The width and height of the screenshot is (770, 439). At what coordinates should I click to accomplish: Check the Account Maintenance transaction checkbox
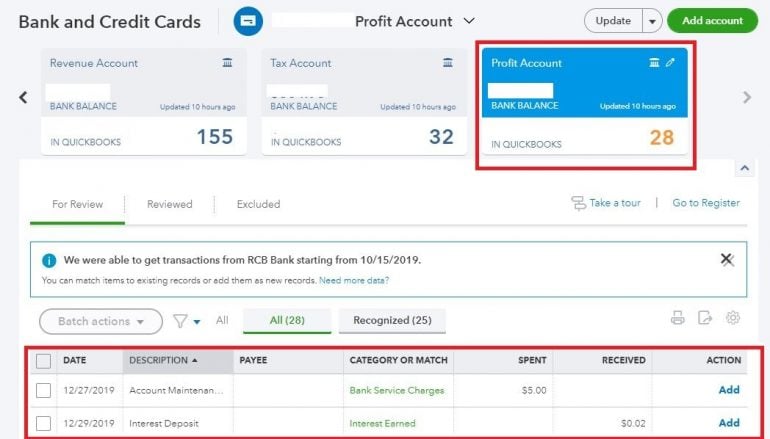click(44, 390)
